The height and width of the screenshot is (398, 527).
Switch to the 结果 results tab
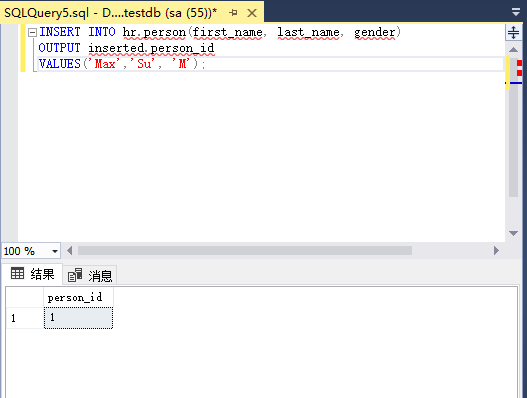coord(32,274)
